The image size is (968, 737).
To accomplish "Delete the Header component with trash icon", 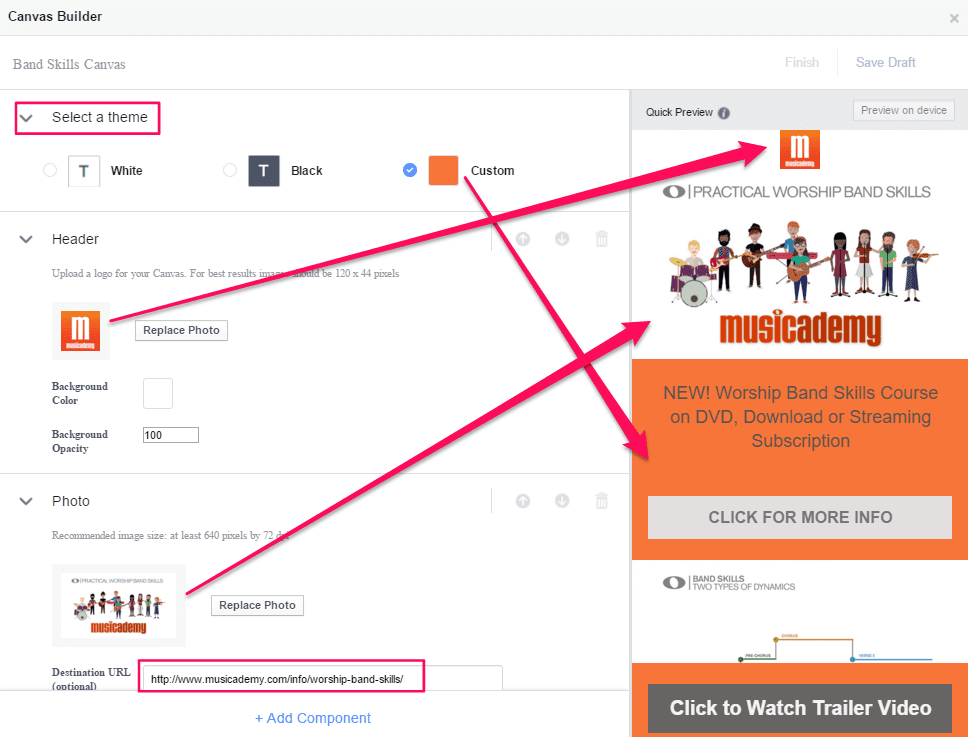I will (x=601, y=238).
